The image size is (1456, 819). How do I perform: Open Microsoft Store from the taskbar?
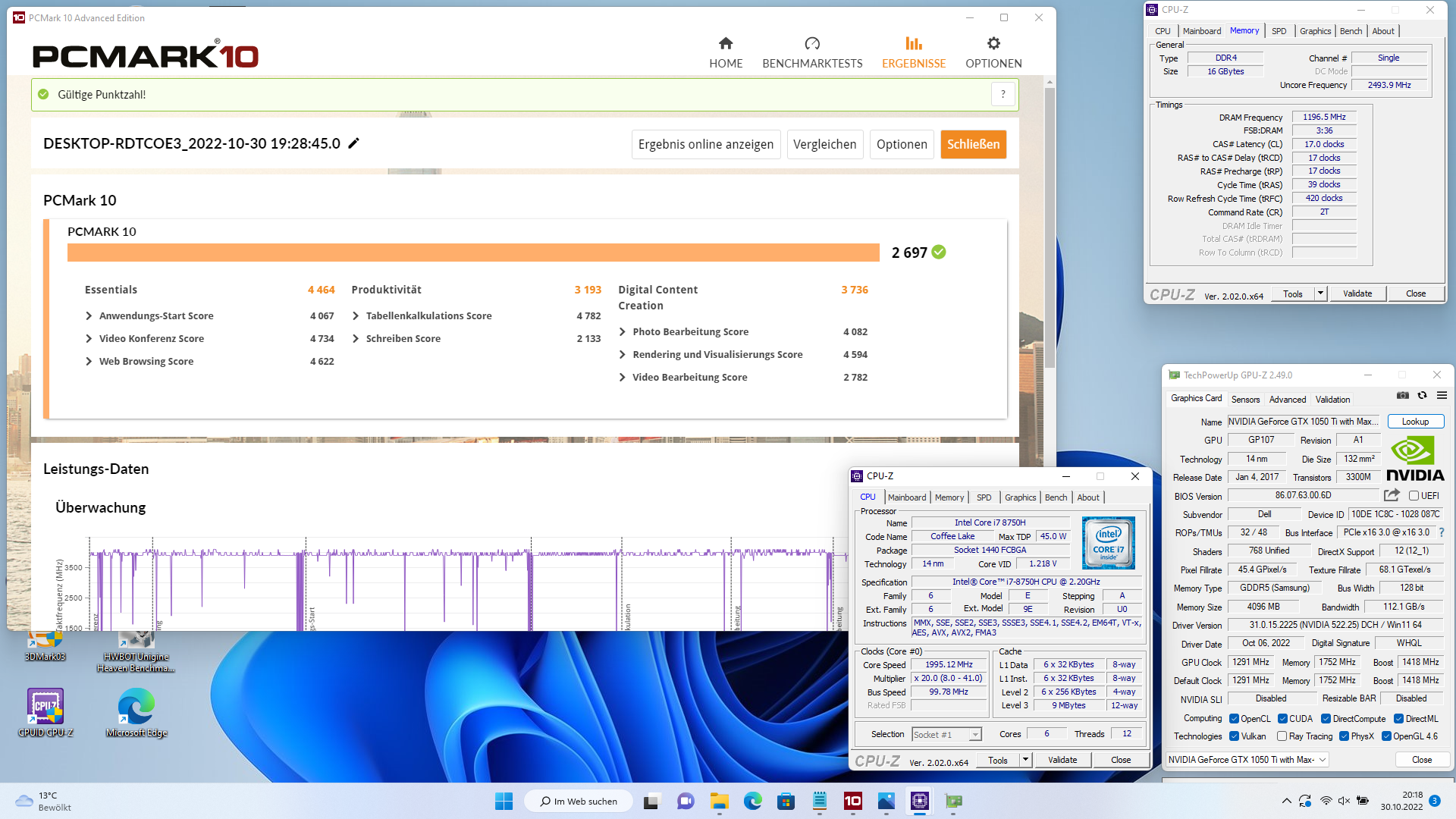[x=786, y=801]
